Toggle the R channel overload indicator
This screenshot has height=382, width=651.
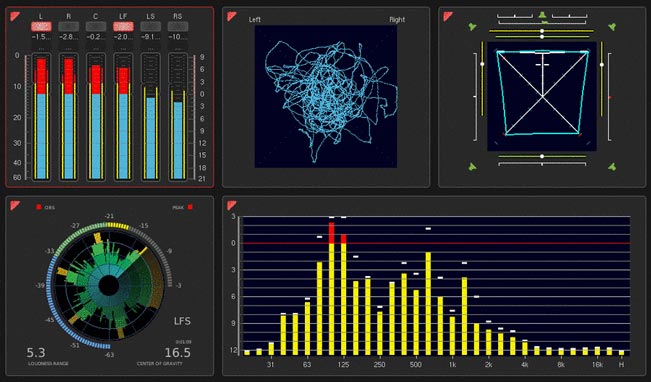69,27
